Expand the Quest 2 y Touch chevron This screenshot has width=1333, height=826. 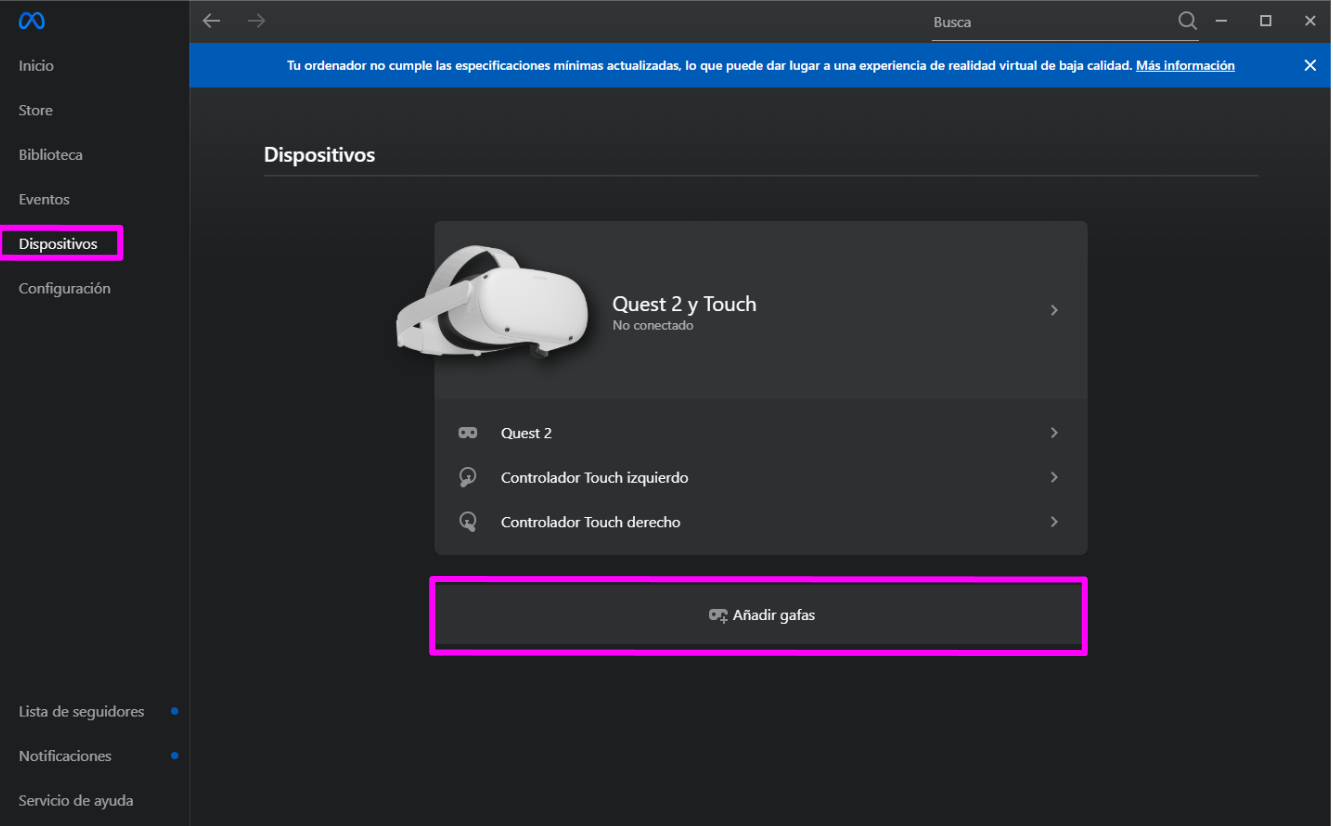(1054, 310)
